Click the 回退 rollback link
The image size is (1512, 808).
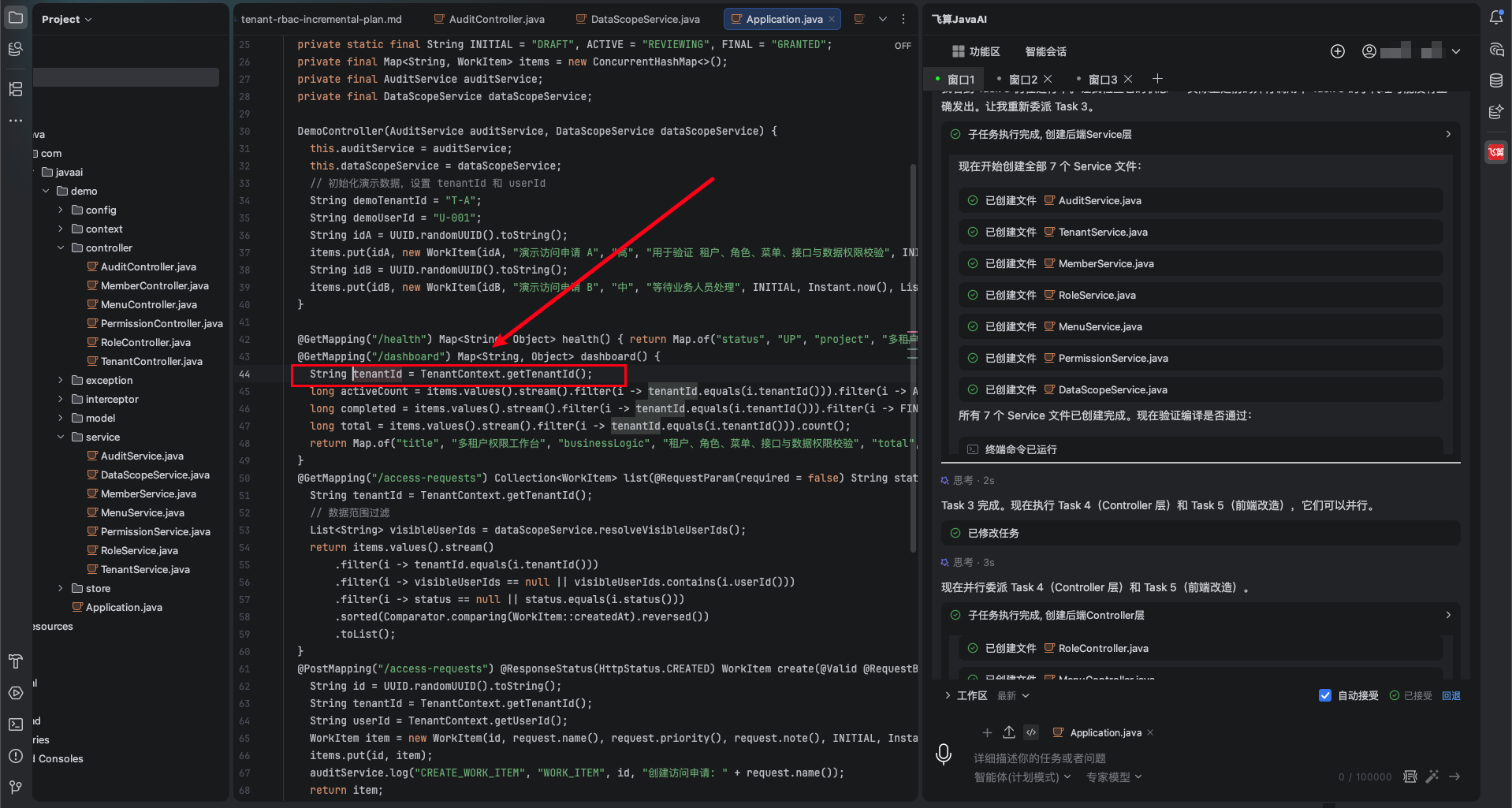click(1451, 695)
